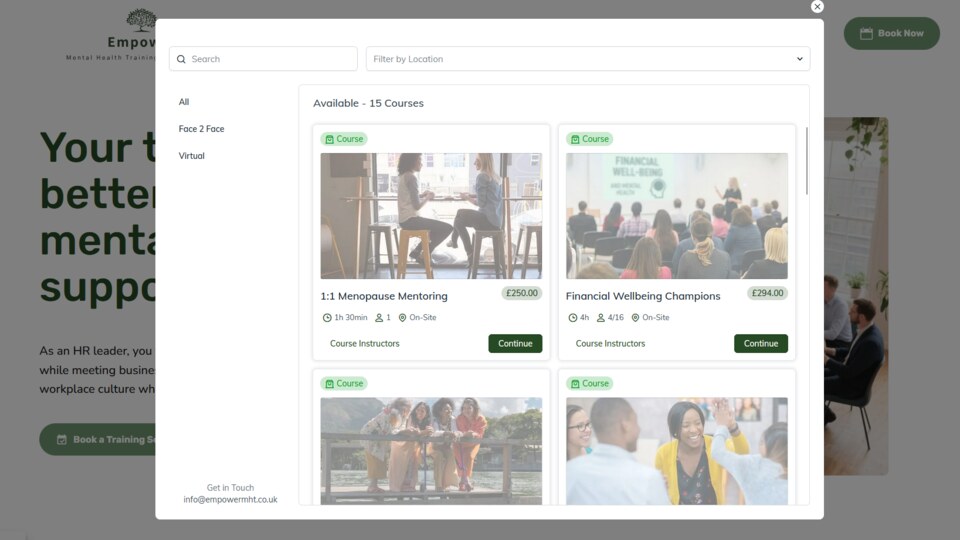Click the calendar icon in the Book Now button

click(866, 33)
